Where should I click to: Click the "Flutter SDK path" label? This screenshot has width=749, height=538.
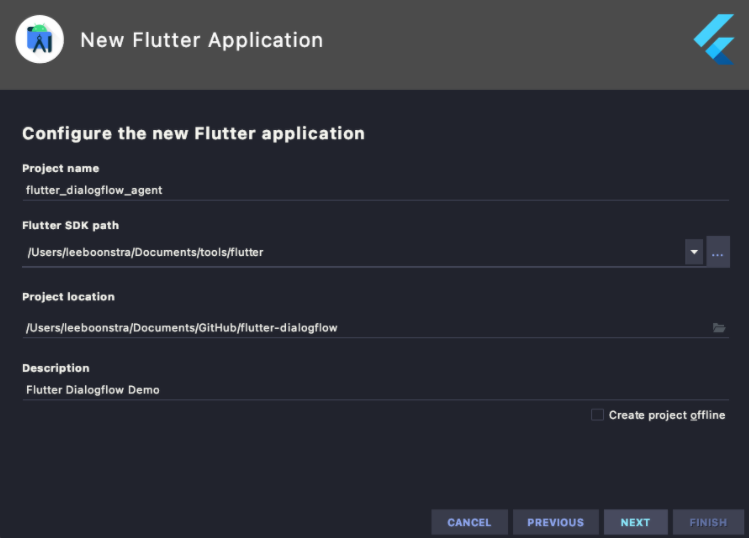(x=70, y=225)
